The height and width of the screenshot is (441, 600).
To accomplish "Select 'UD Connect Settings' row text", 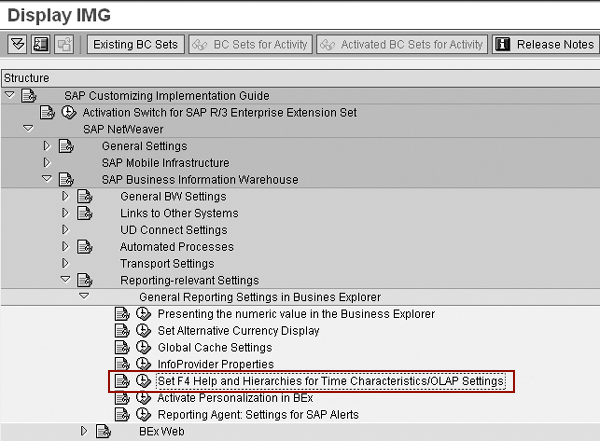I will 174,230.
